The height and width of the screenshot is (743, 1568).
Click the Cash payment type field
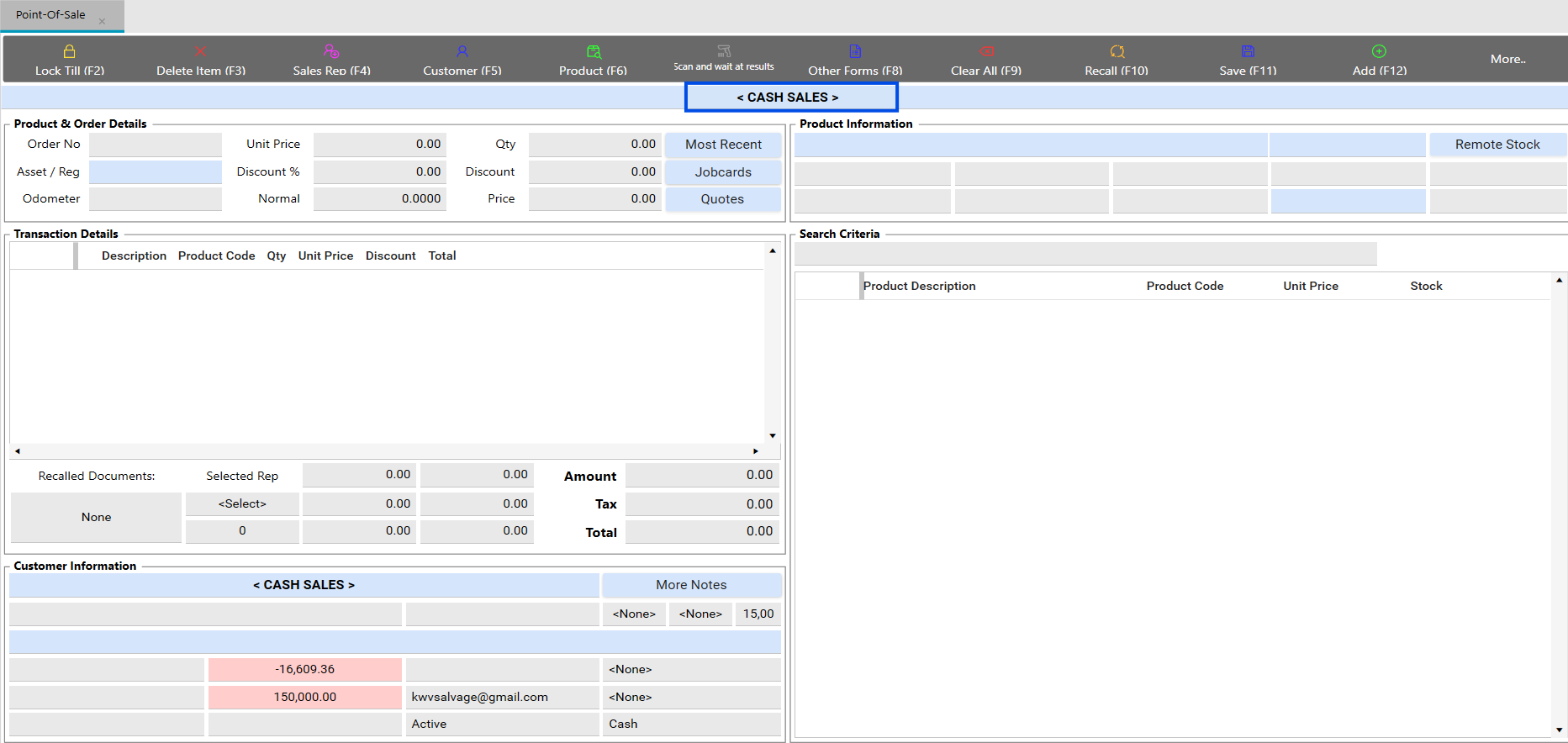click(x=691, y=725)
